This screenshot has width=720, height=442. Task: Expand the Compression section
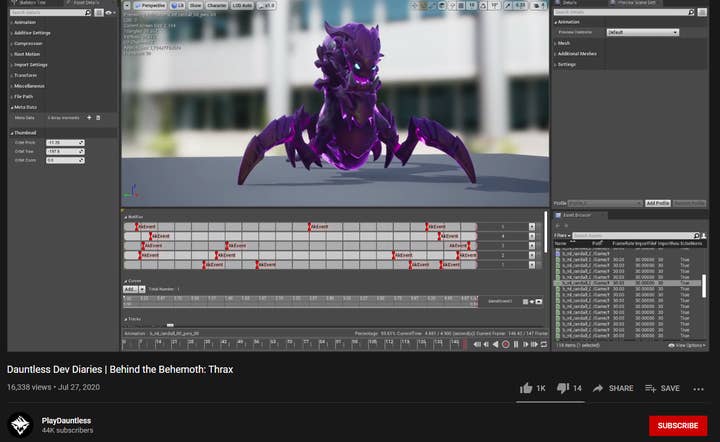(26, 44)
